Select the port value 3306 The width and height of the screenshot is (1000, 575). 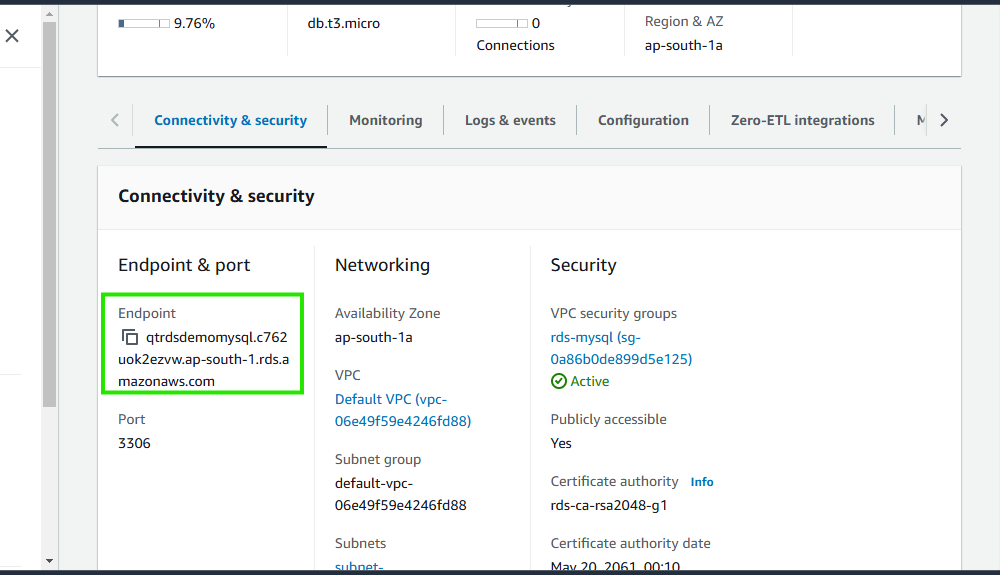[x=134, y=443]
